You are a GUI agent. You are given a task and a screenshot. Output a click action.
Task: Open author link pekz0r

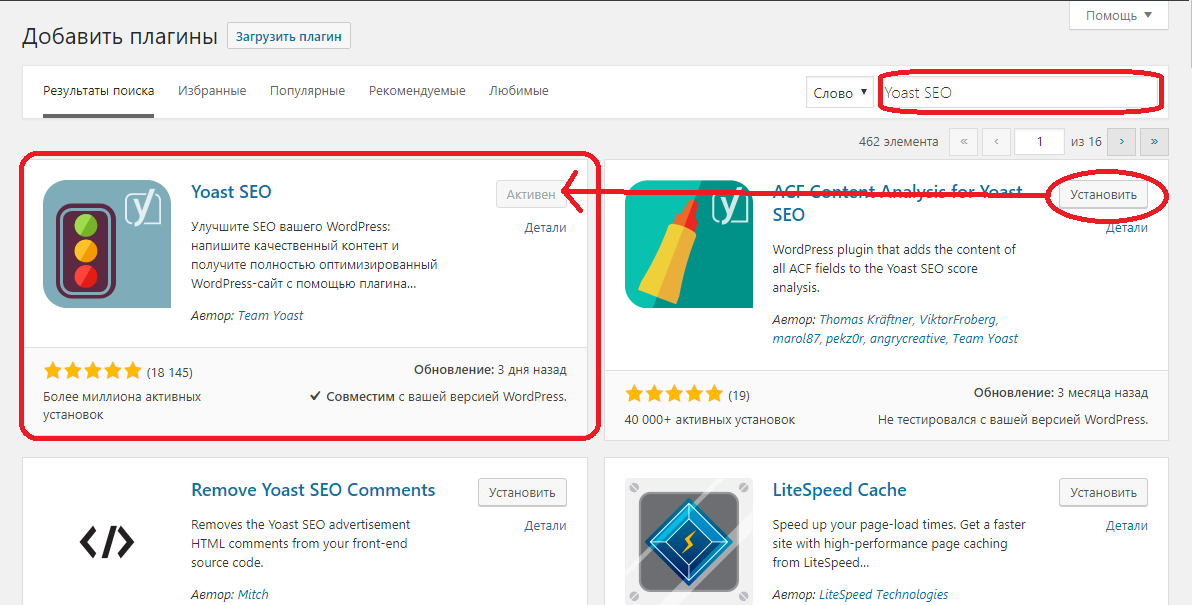click(844, 339)
